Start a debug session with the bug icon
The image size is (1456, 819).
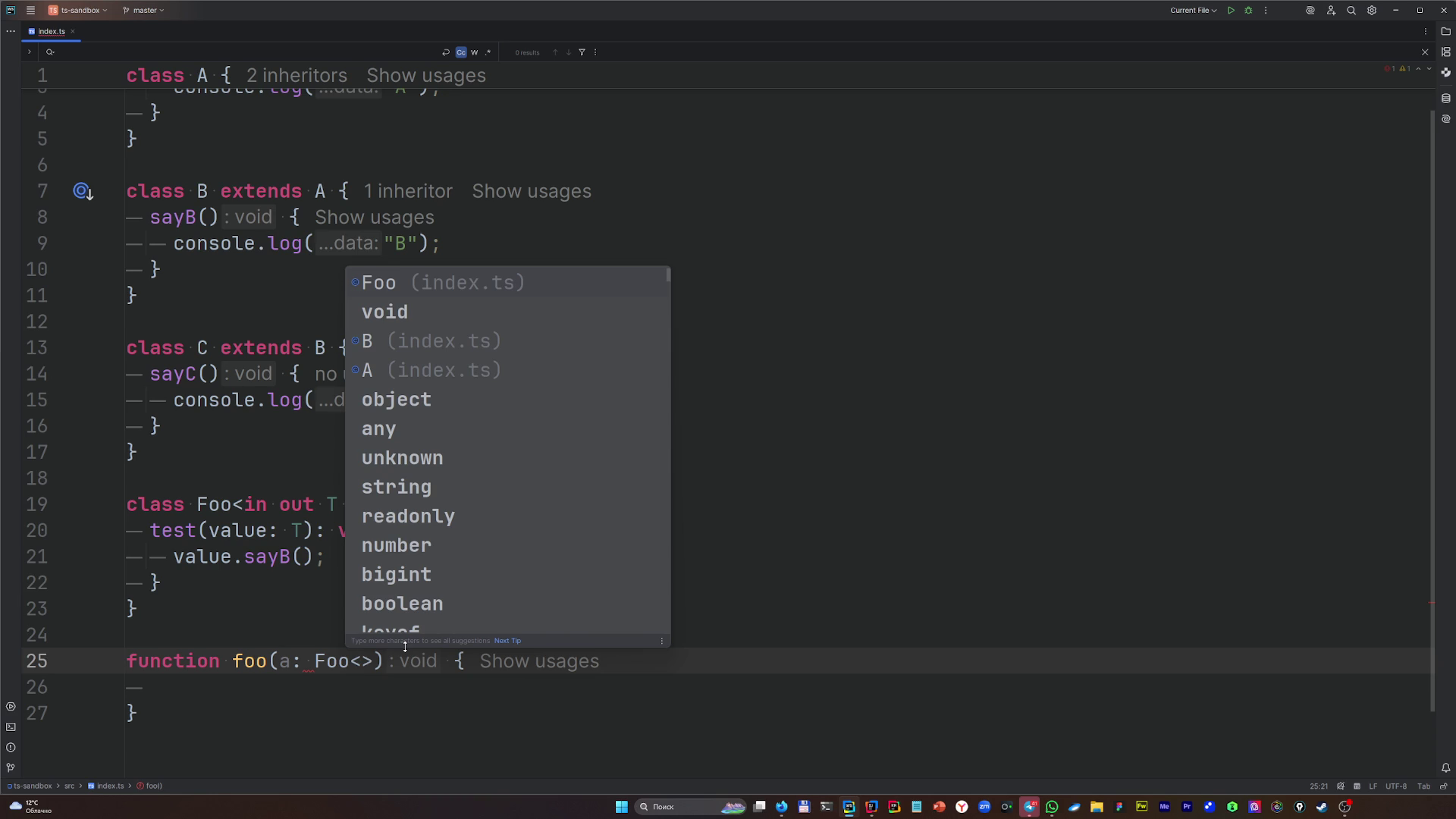1248,11
